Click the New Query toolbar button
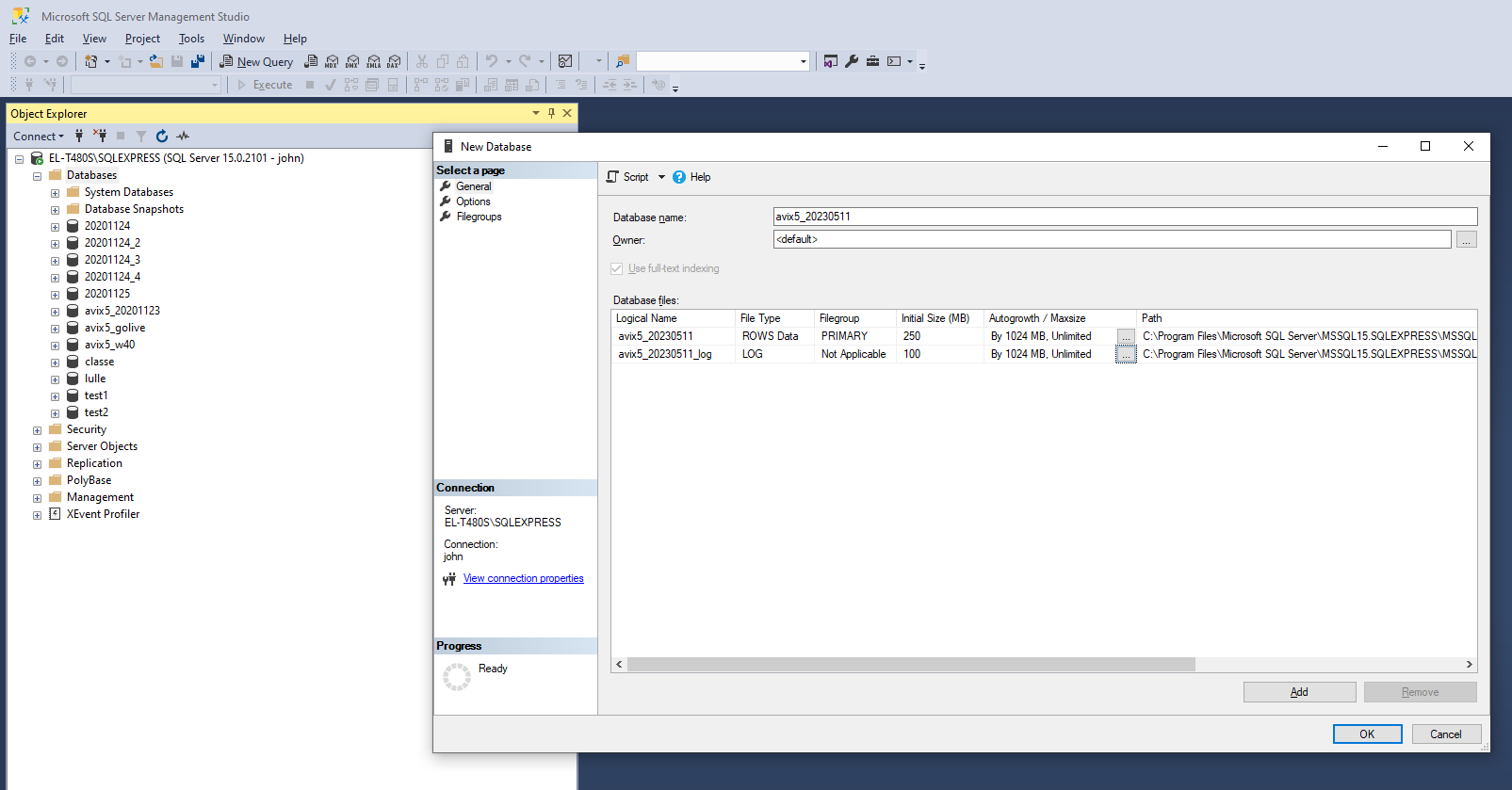Screen dimensions: 1512x790 coord(256,61)
